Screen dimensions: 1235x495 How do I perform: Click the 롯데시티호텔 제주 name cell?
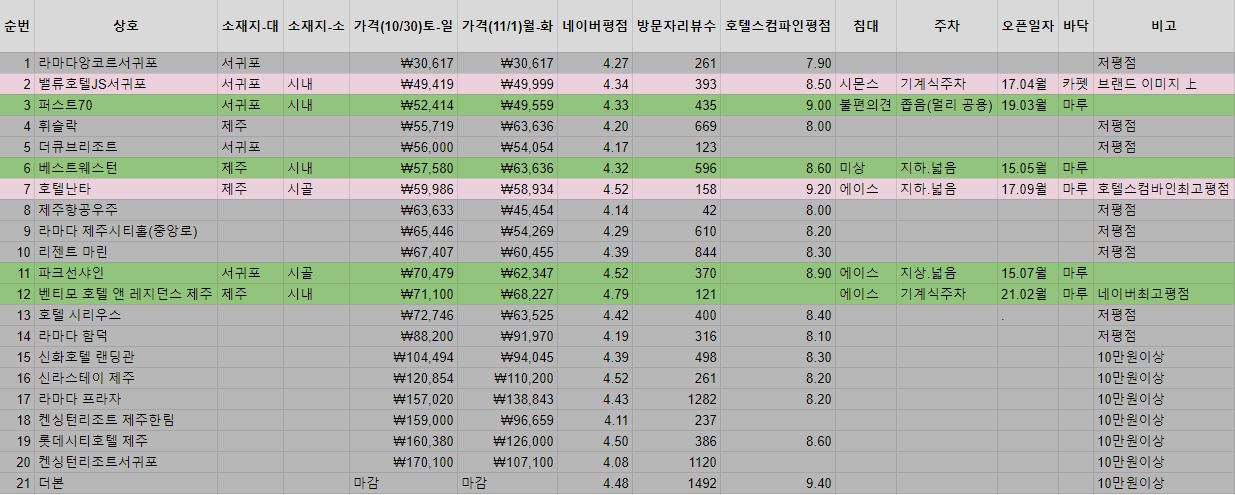coord(126,441)
